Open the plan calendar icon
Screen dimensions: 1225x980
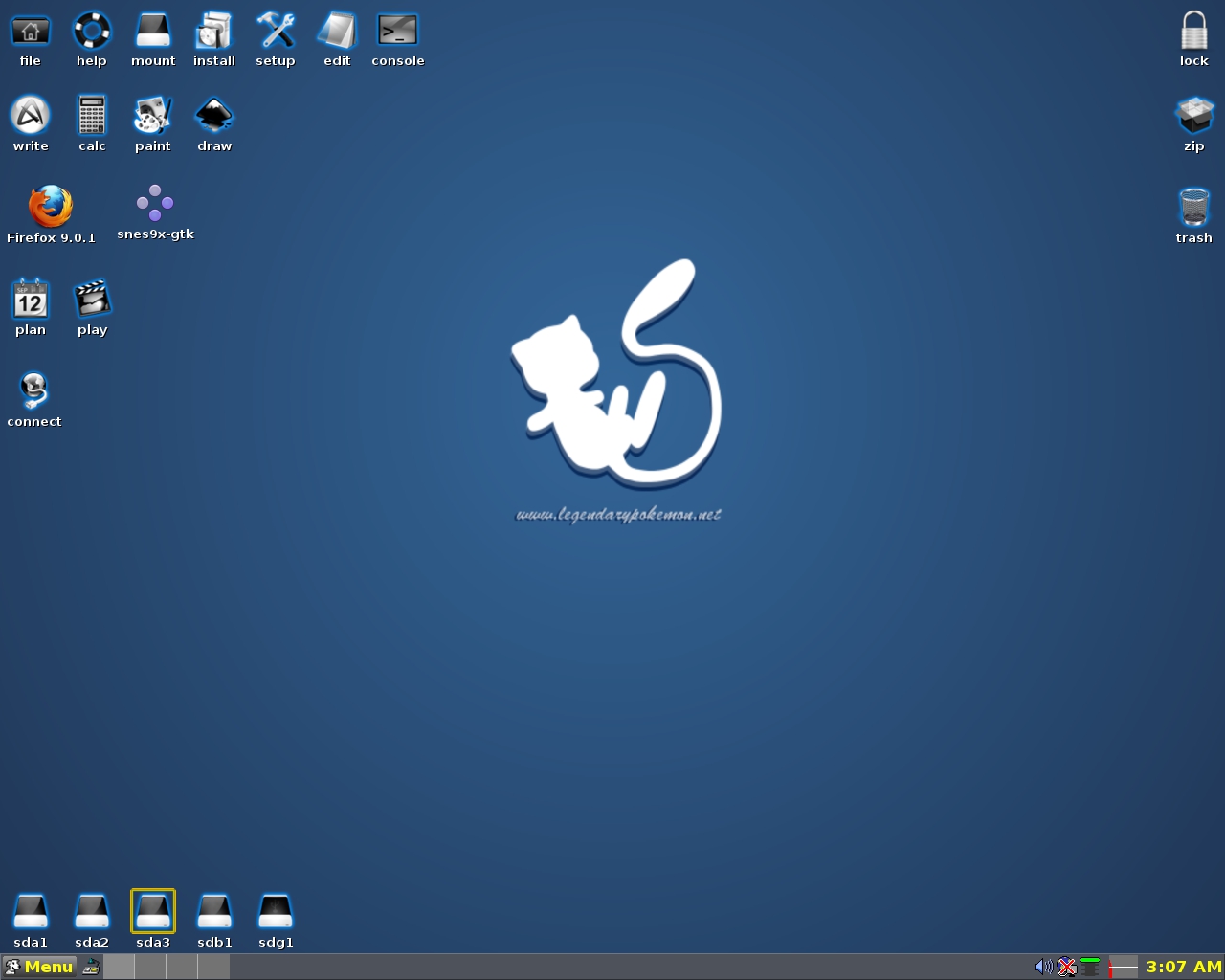coord(31,301)
